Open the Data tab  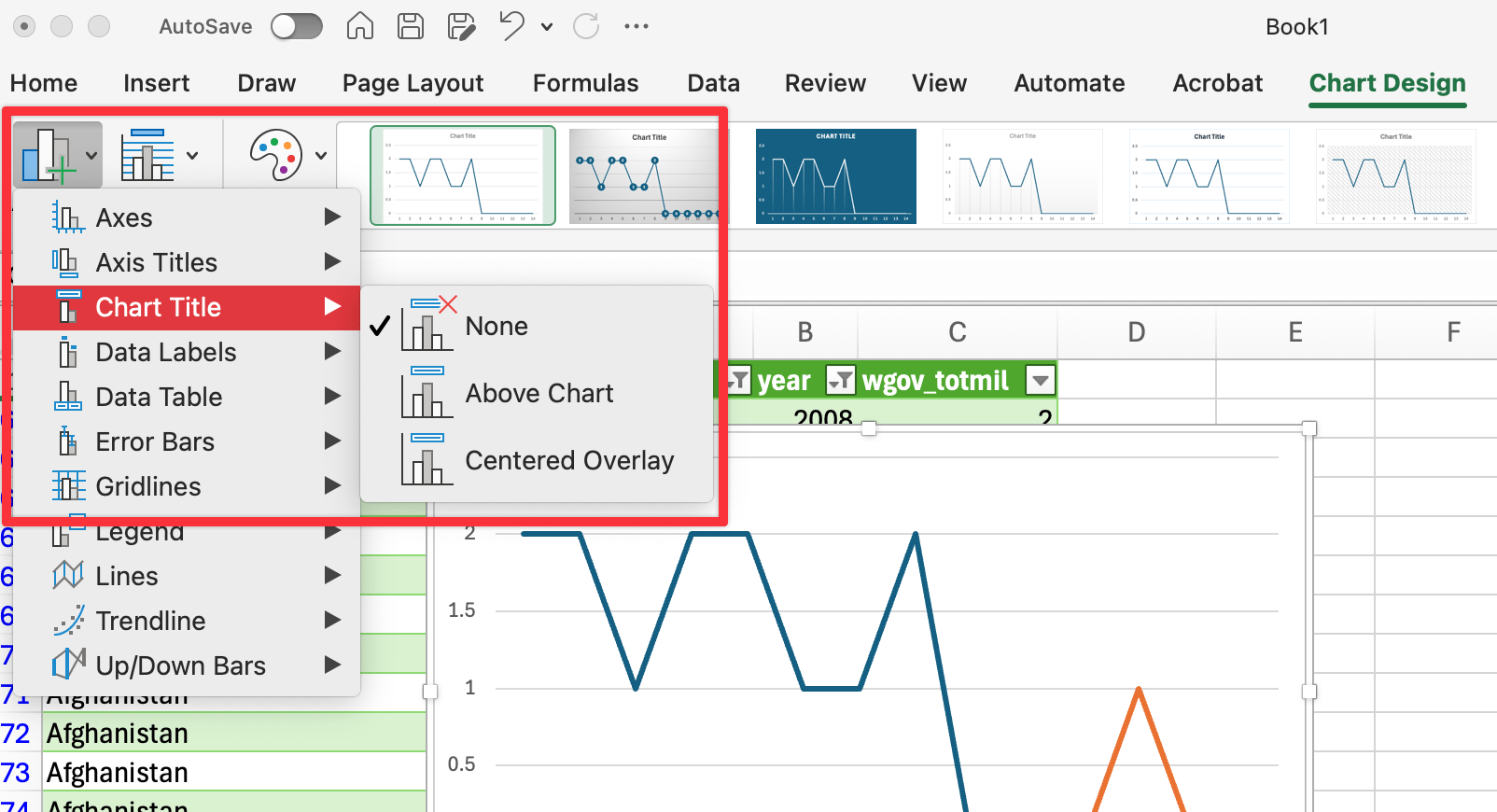(x=713, y=83)
